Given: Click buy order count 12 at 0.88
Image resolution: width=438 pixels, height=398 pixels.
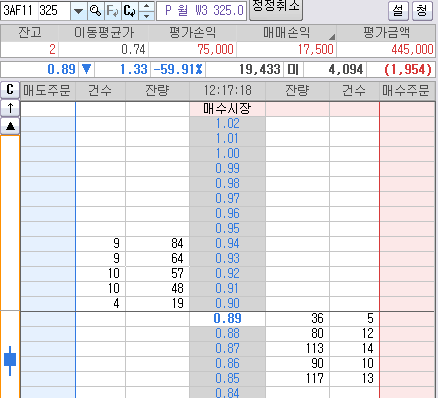Looking at the screenshot, I should click(x=368, y=334).
